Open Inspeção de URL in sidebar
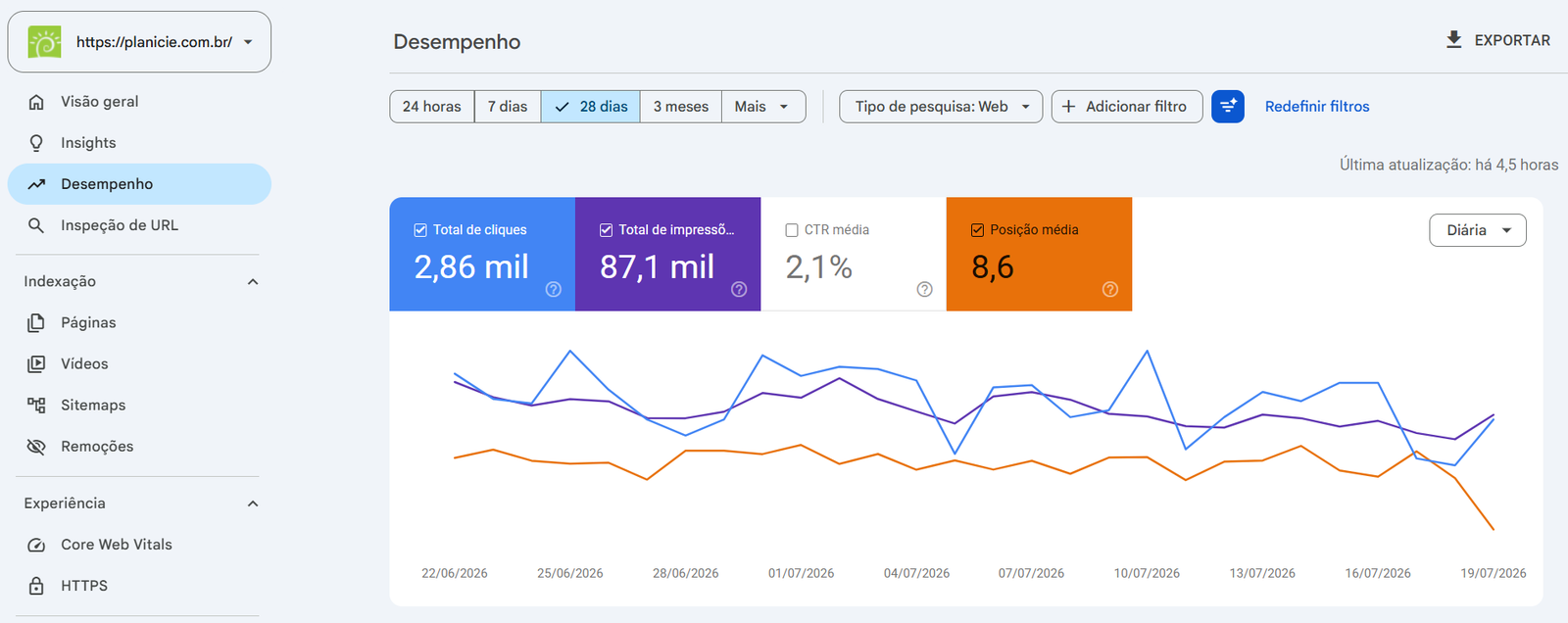 click(x=139, y=225)
